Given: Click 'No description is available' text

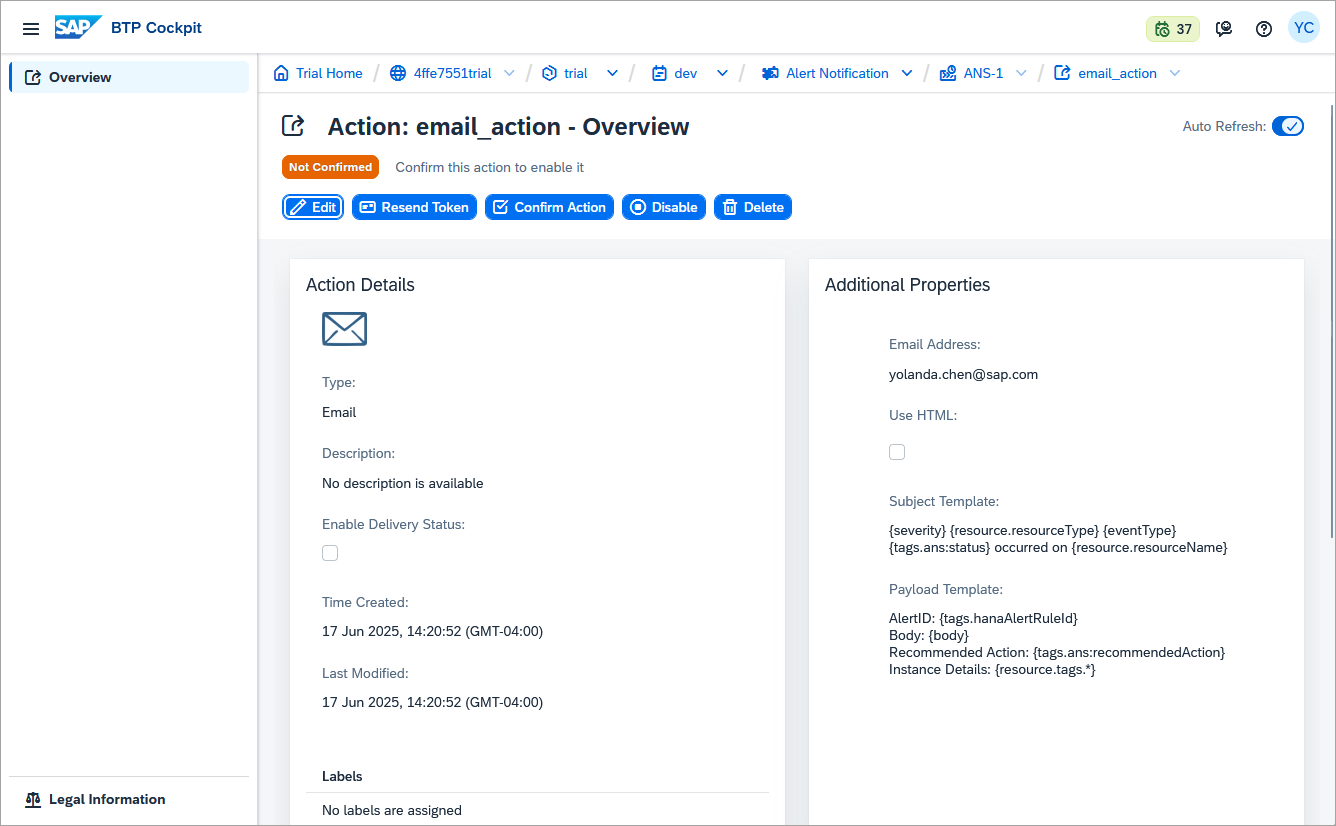Looking at the screenshot, I should (x=402, y=483).
